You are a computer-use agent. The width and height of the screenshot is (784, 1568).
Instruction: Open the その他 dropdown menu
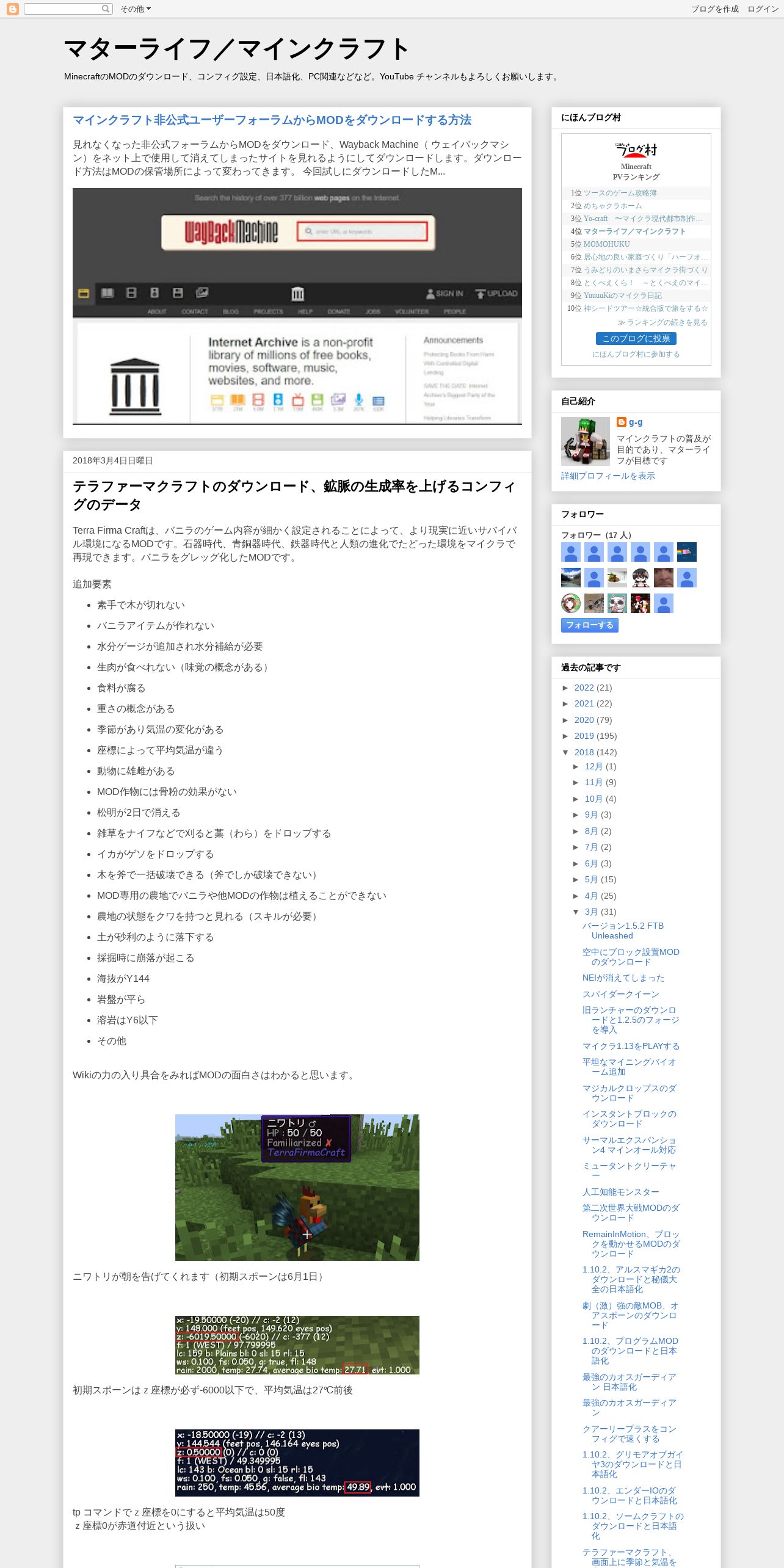click(x=135, y=9)
